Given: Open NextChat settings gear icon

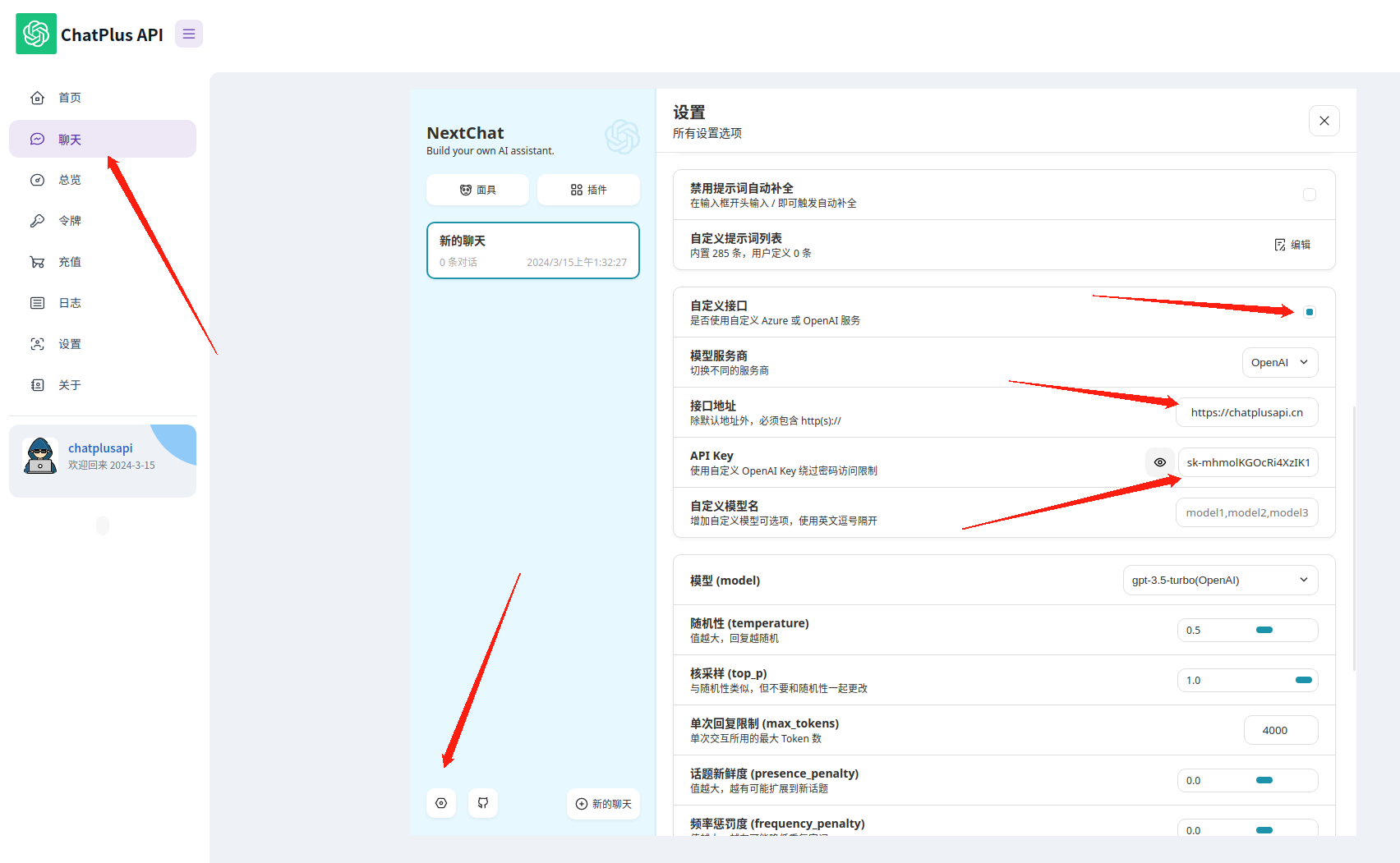Looking at the screenshot, I should pyautogui.click(x=441, y=803).
